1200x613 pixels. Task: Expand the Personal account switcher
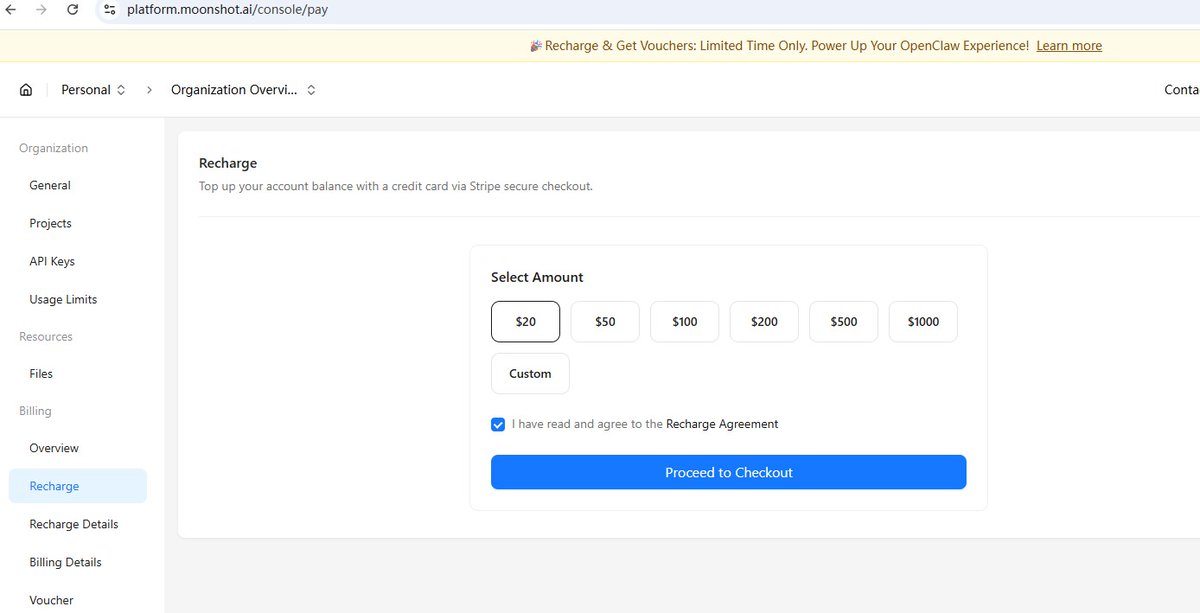[x=93, y=90]
